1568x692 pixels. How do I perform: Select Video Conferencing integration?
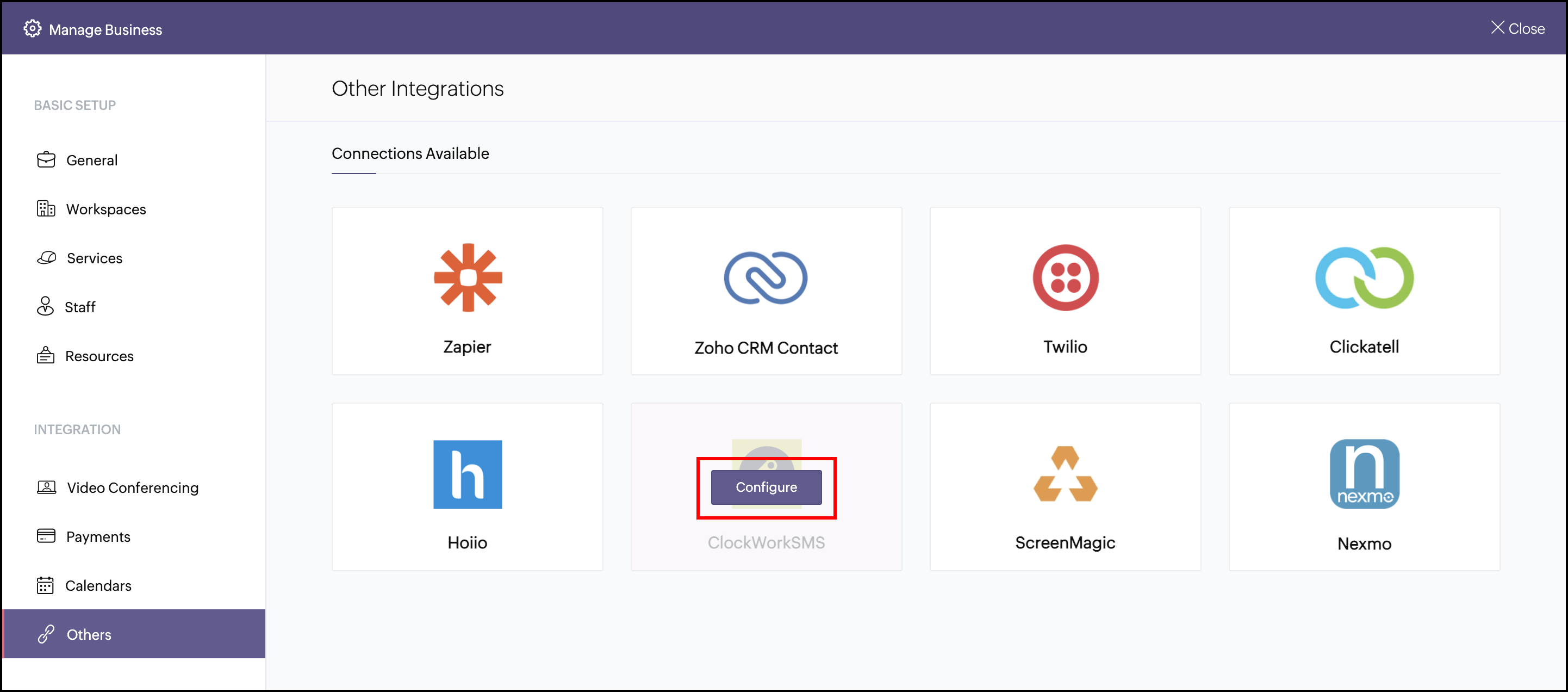132,487
